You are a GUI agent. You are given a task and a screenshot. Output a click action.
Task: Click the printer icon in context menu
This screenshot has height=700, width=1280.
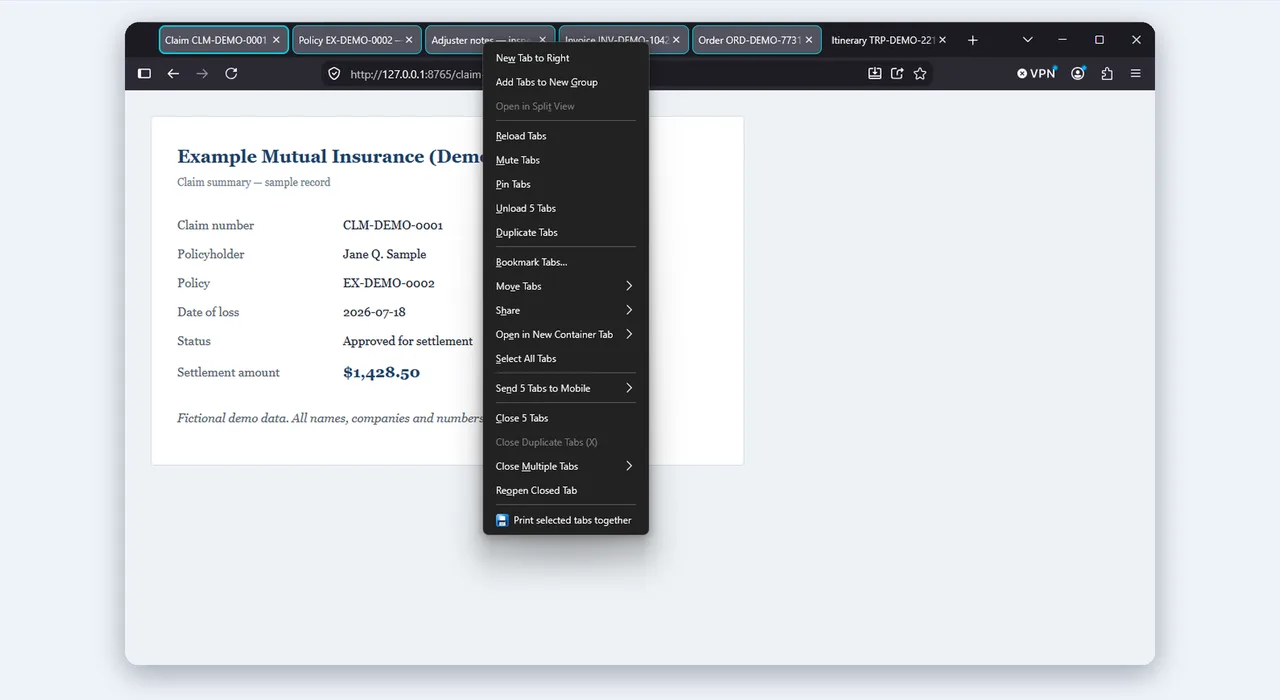pyautogui.click(x=502, y=520)
